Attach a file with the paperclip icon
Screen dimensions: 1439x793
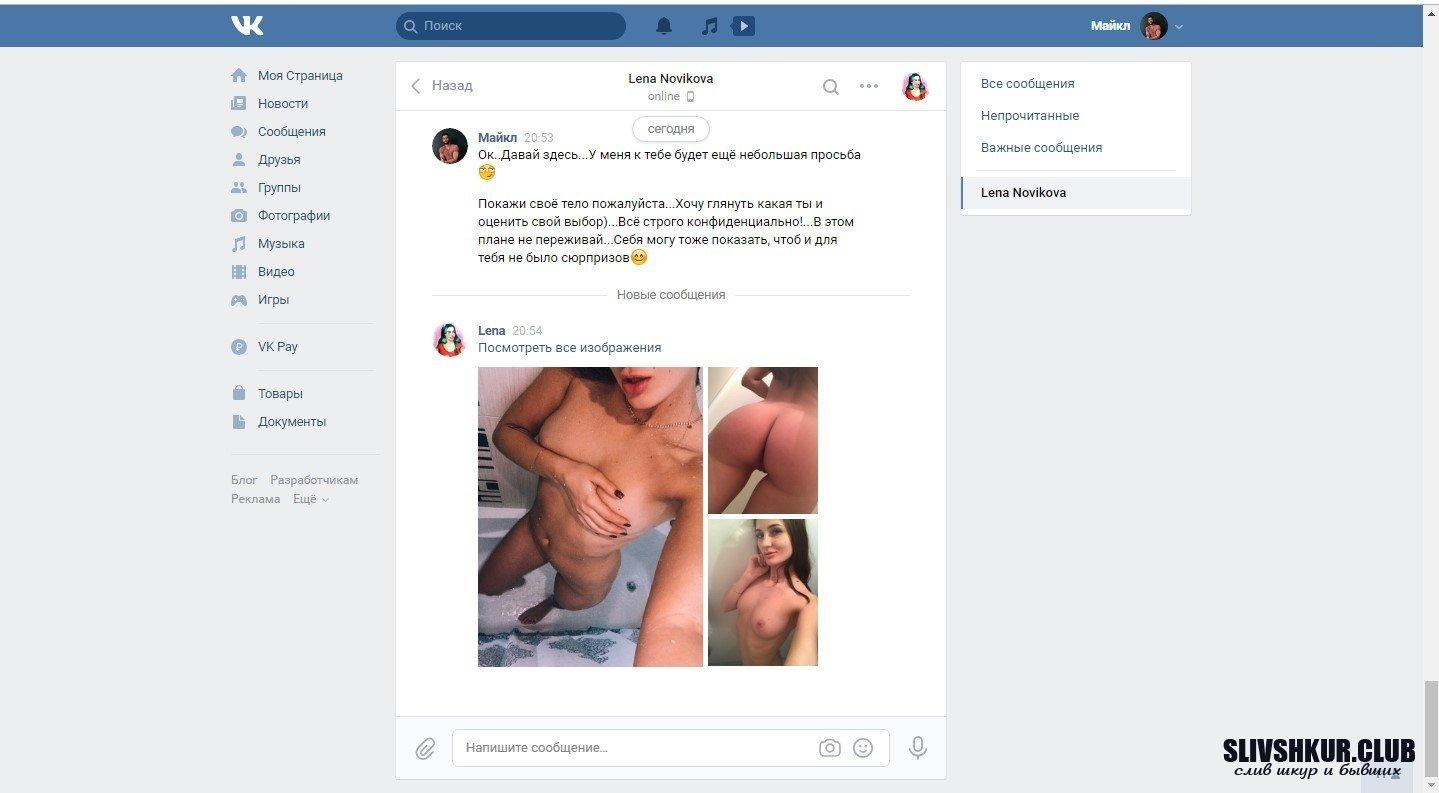point(425,748)
